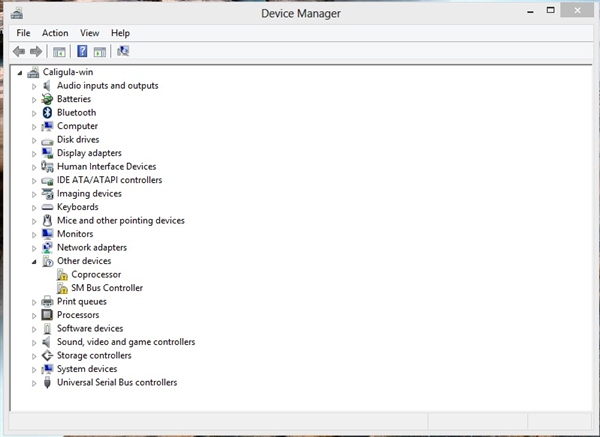Click the Monitors icon
This screenshot has width=600, height=437.
47,234
